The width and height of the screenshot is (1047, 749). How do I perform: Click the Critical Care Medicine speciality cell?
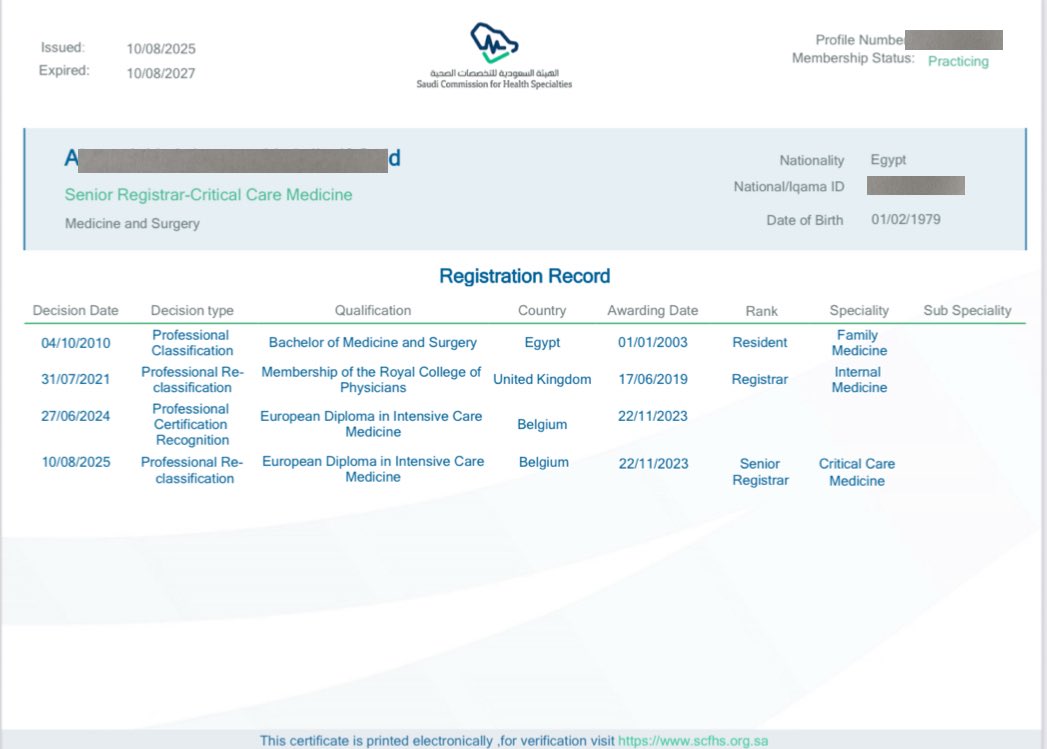[857, 472]
